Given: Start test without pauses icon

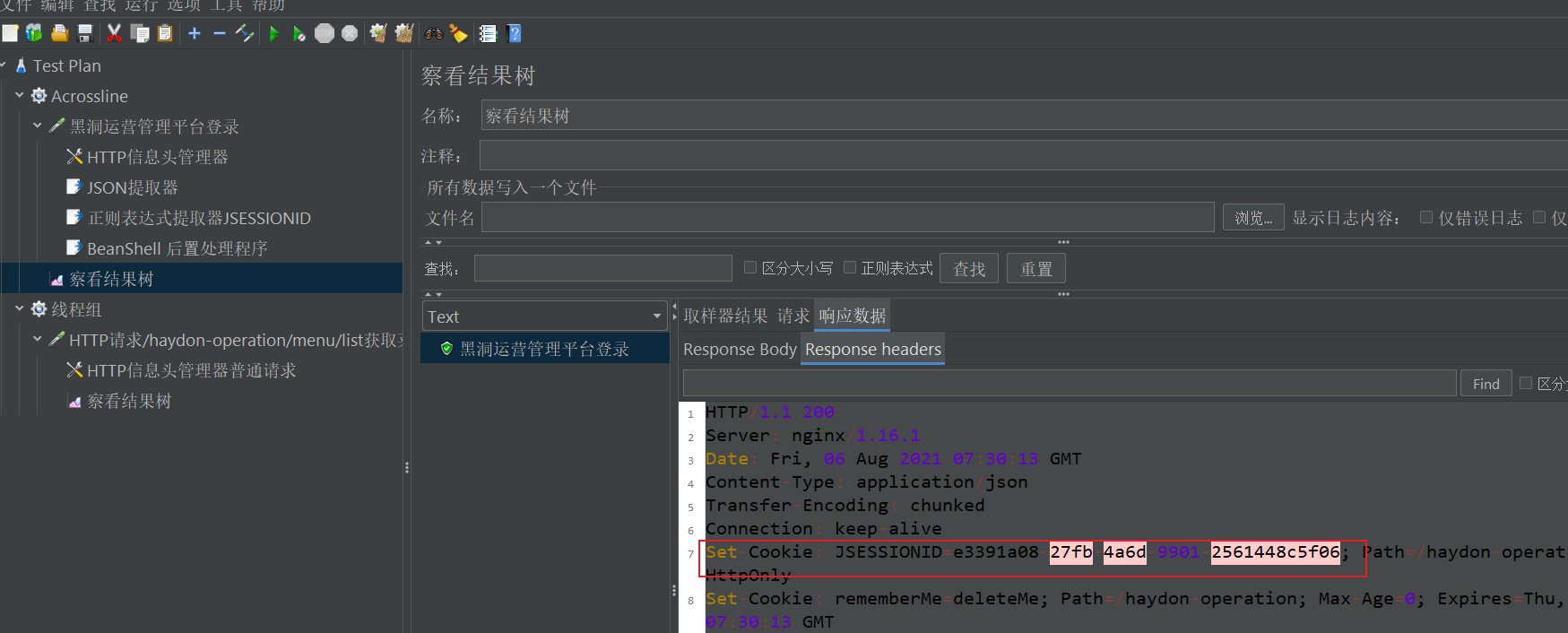Looking at the screenshot, I should click(x=299, y=34).
